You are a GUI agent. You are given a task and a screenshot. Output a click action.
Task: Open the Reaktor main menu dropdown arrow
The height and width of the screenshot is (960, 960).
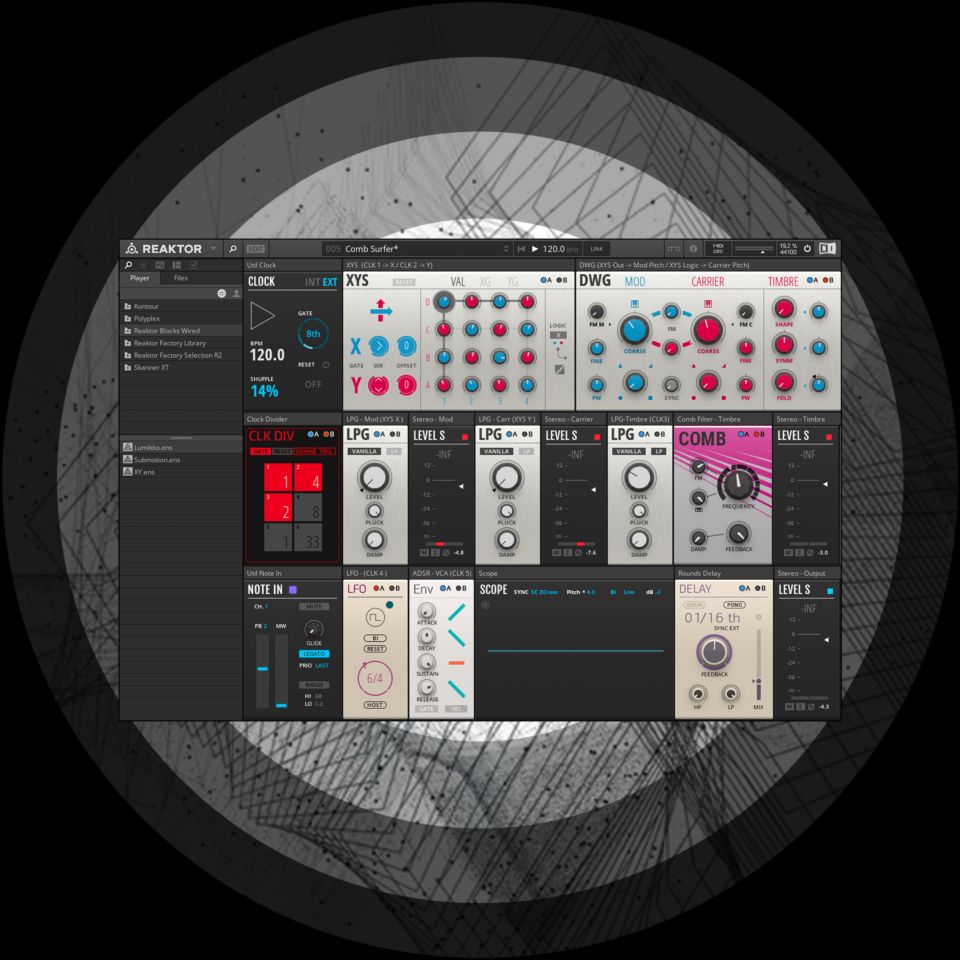[213, 248]
